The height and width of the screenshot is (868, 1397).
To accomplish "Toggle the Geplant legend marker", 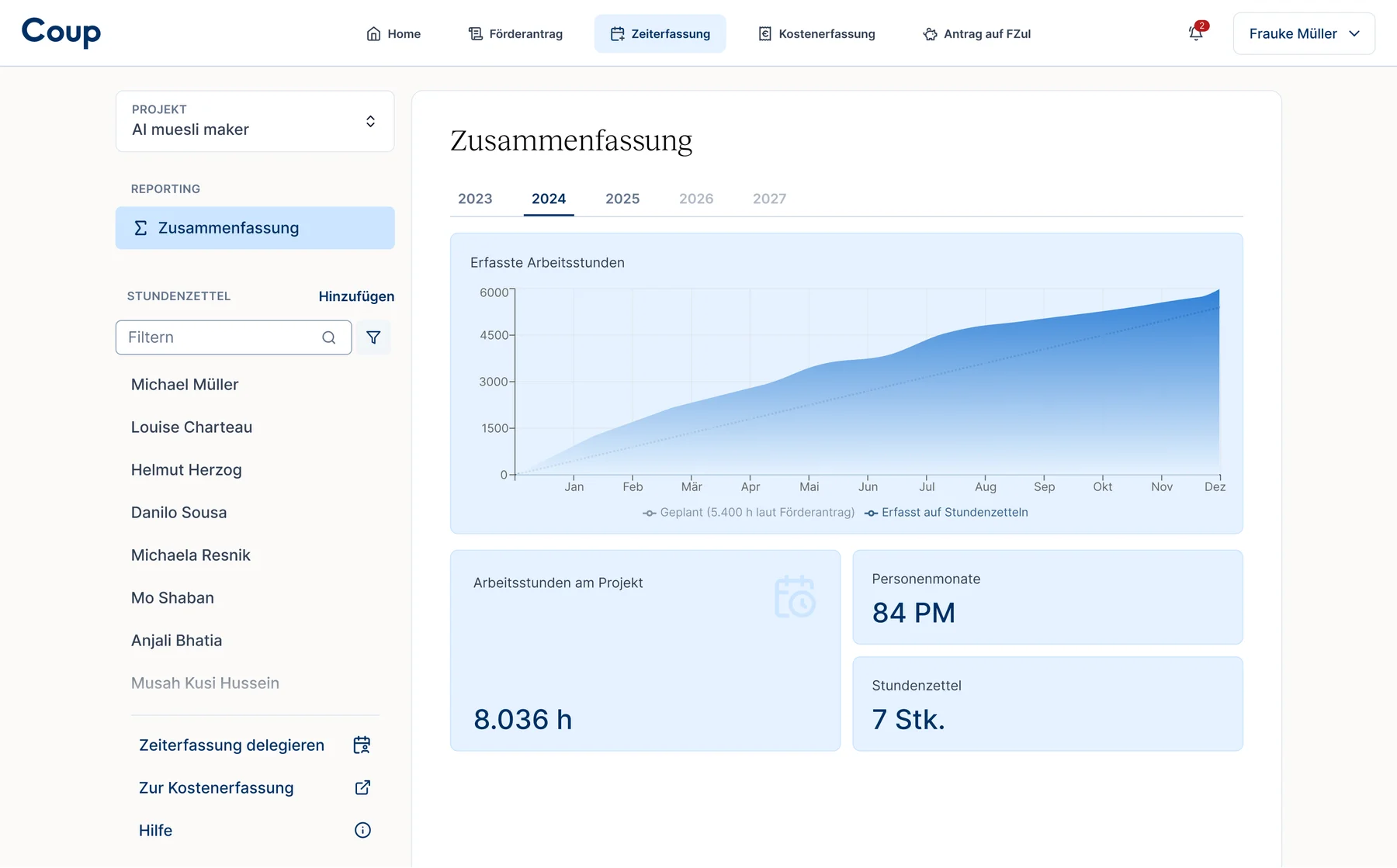I will tap(650, 513).
